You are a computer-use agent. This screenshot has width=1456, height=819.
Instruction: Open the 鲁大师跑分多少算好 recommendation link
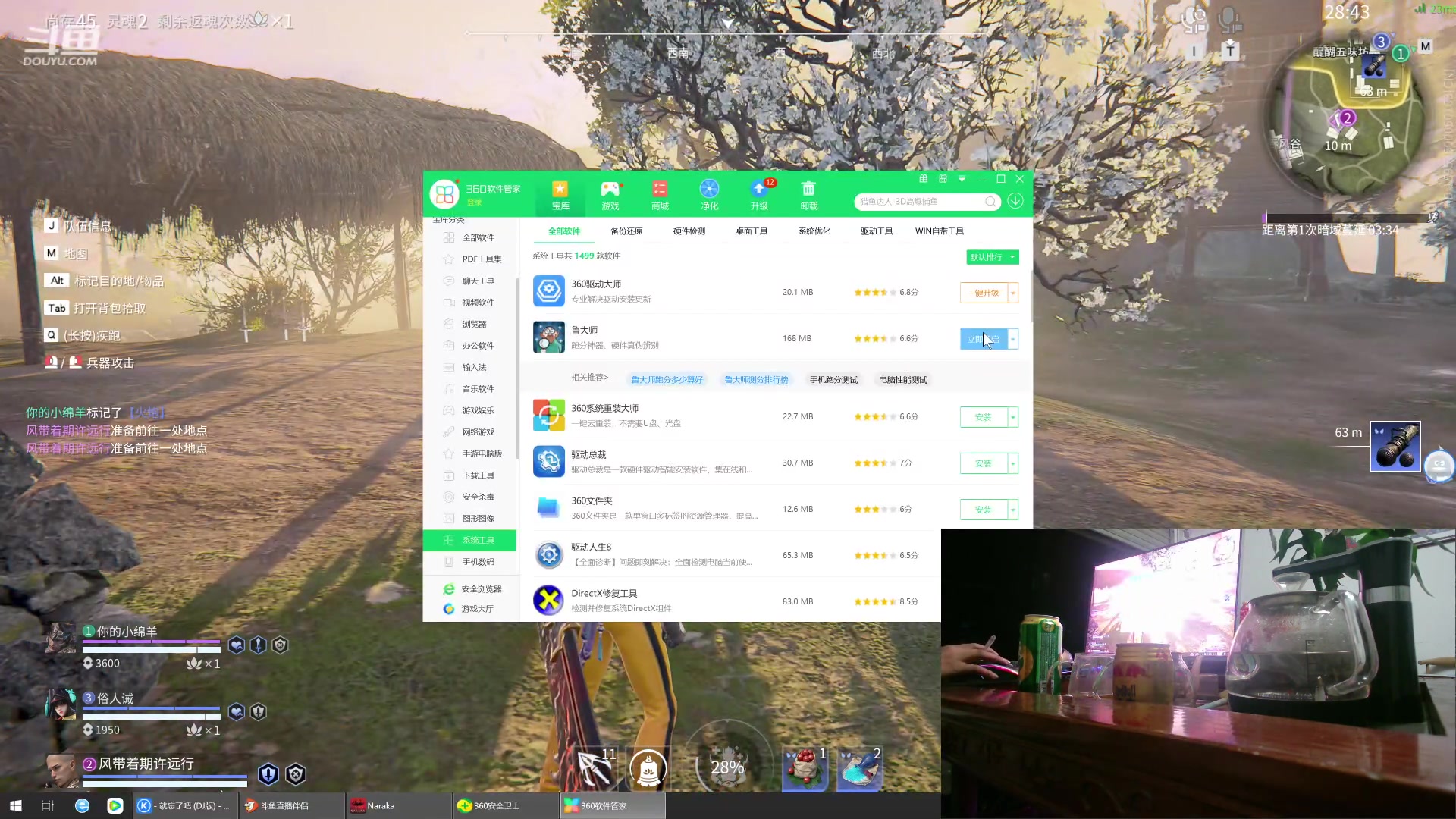pyautogui.click(x=667, y=380)
